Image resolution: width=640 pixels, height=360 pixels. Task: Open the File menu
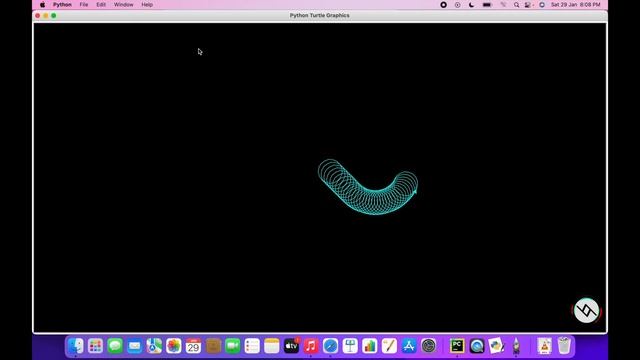[x=84, y=5]
